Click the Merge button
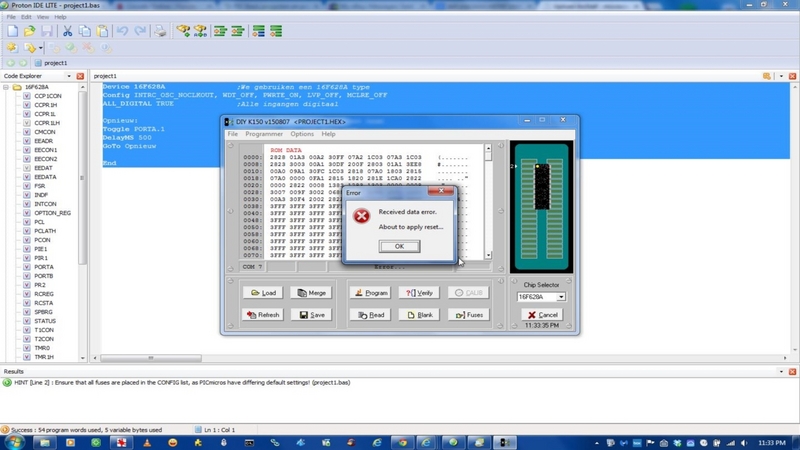This screenshot has width=800, height=450. click(311, 293)
